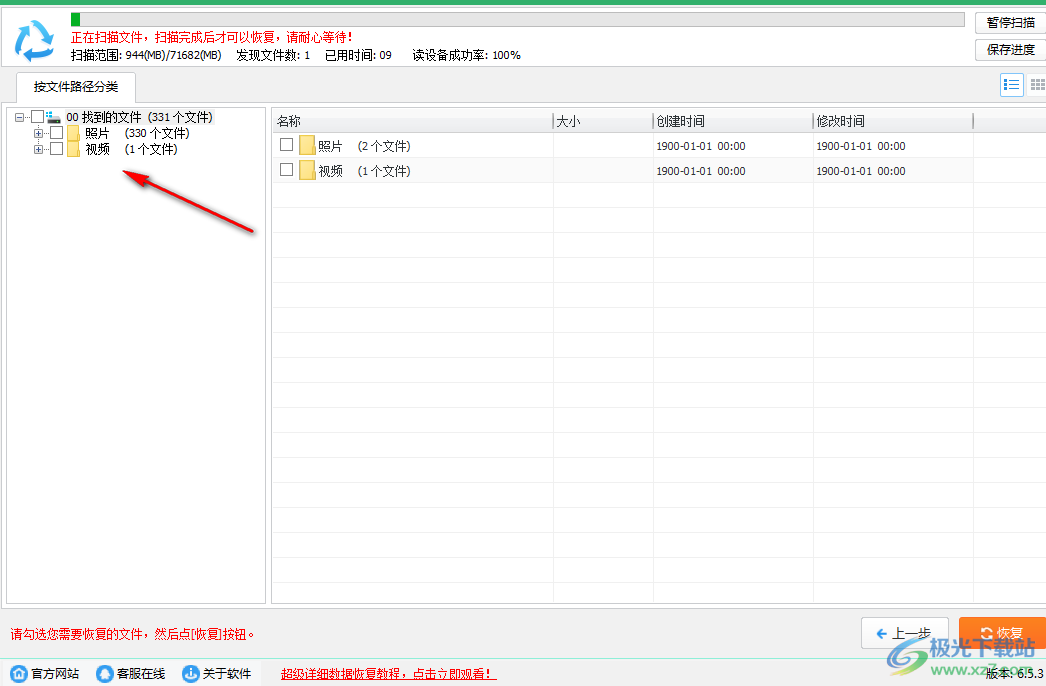The width and height of the screenshot is (1046, 686).
Task: Click the 已用时间: 09 status text
Action: pos(358,55)
